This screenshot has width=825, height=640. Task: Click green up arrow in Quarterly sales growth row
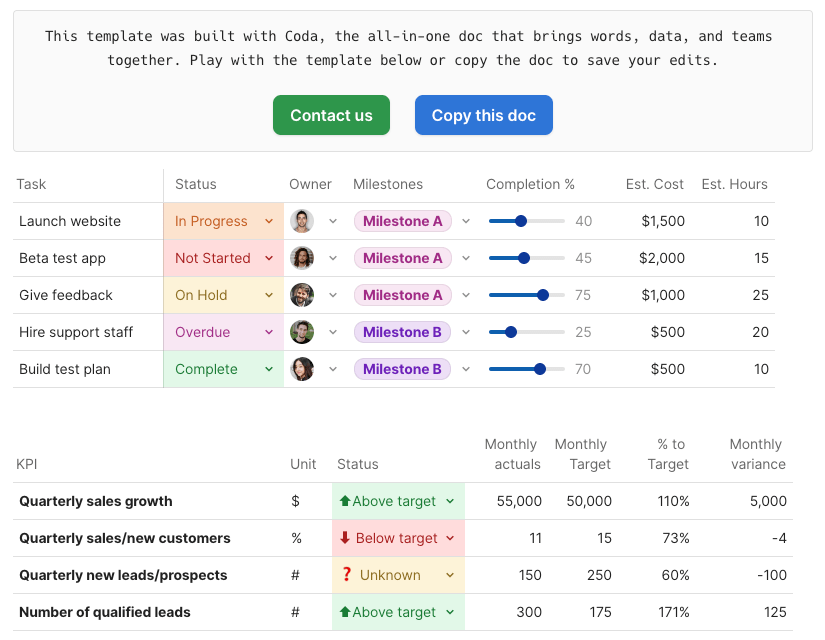tap(345, 501)
